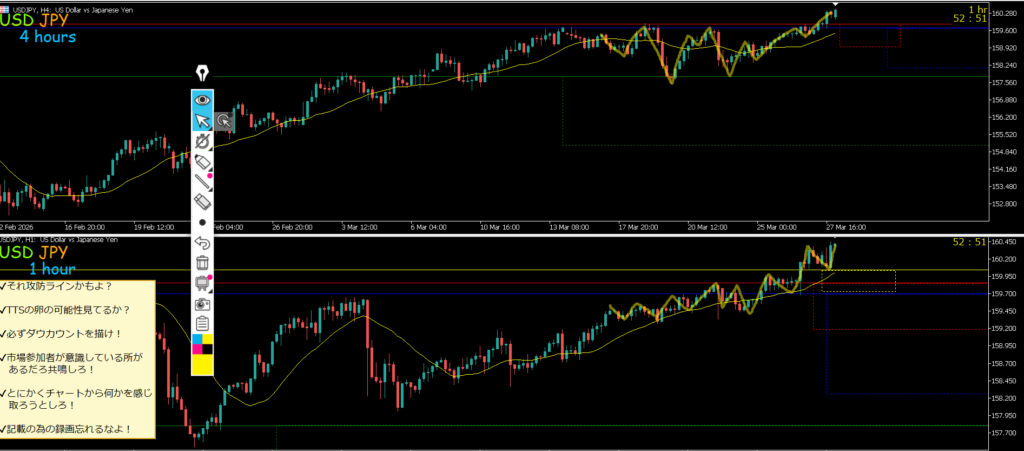This screenshot has width=1024, height=451.
Task: Click the 160.280 price label on H4 axis
Action: (1006, 13)
